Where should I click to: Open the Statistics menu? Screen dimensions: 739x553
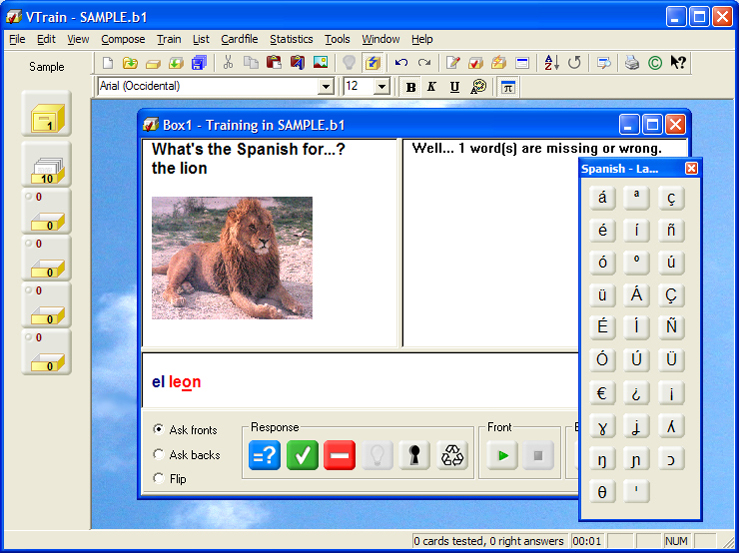(291, 39)
